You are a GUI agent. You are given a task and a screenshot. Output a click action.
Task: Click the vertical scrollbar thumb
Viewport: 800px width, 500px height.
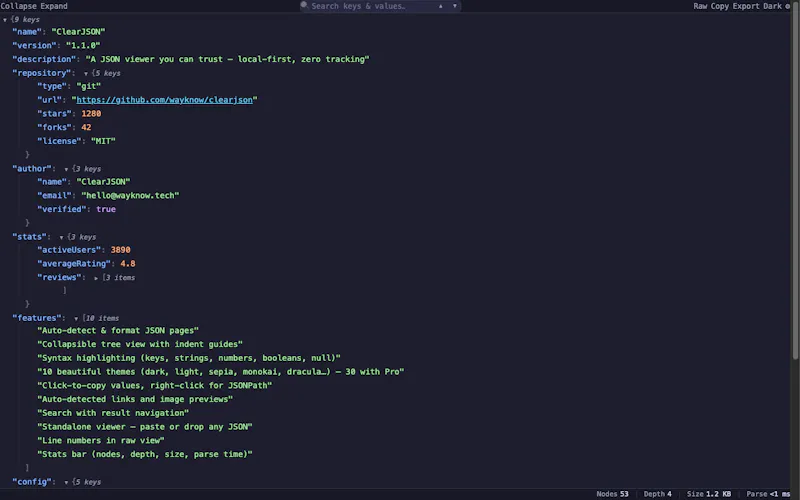[x=795, y=180]
